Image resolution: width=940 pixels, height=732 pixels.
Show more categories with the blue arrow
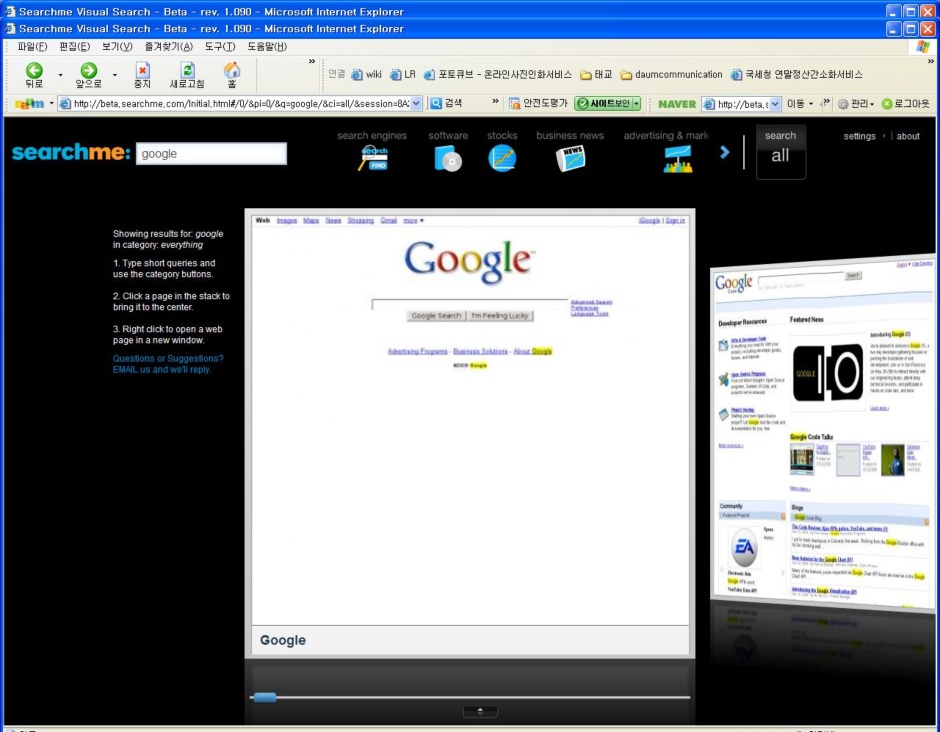[x=725, y=152]
